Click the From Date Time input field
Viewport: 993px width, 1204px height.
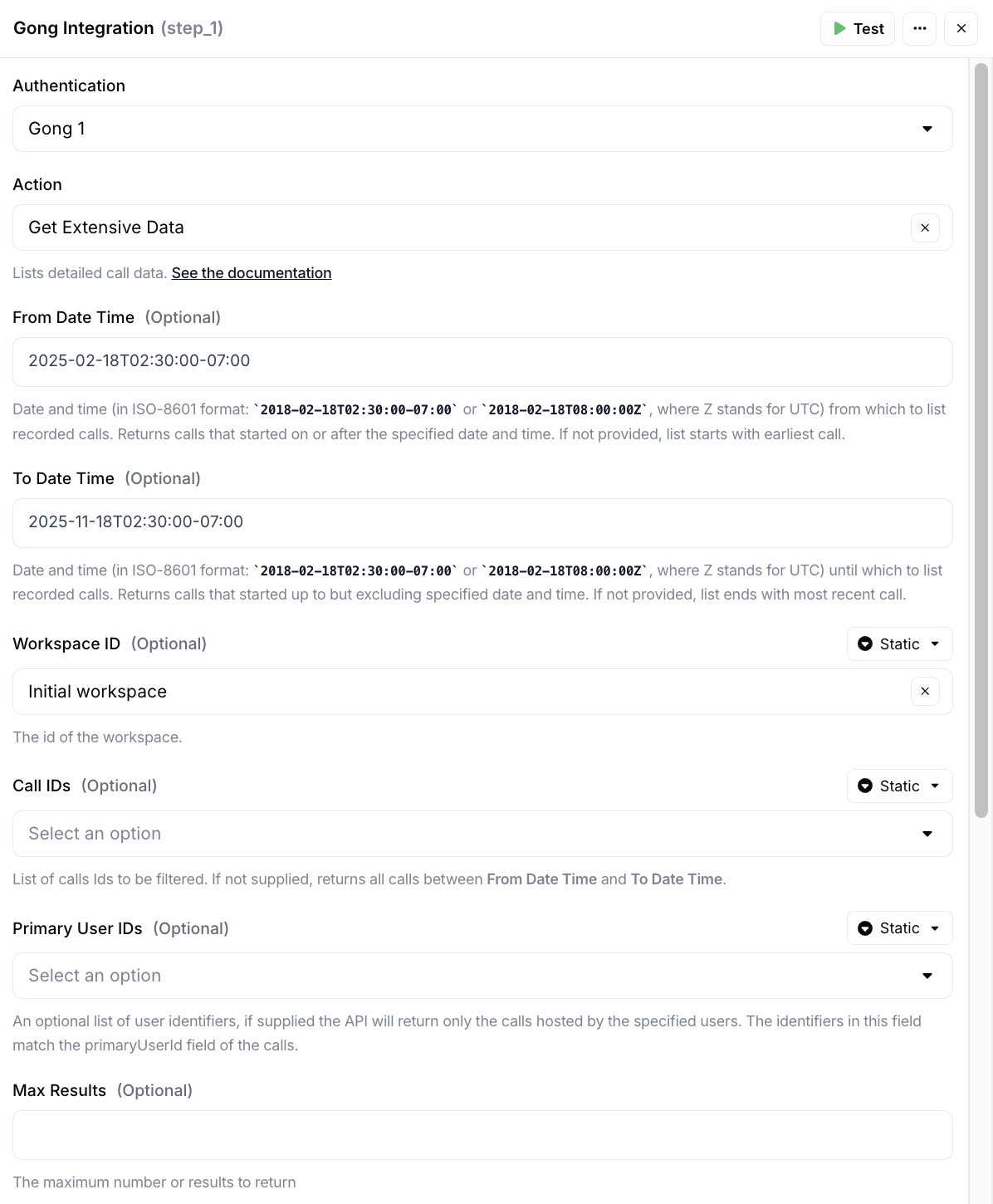point(482,361)
